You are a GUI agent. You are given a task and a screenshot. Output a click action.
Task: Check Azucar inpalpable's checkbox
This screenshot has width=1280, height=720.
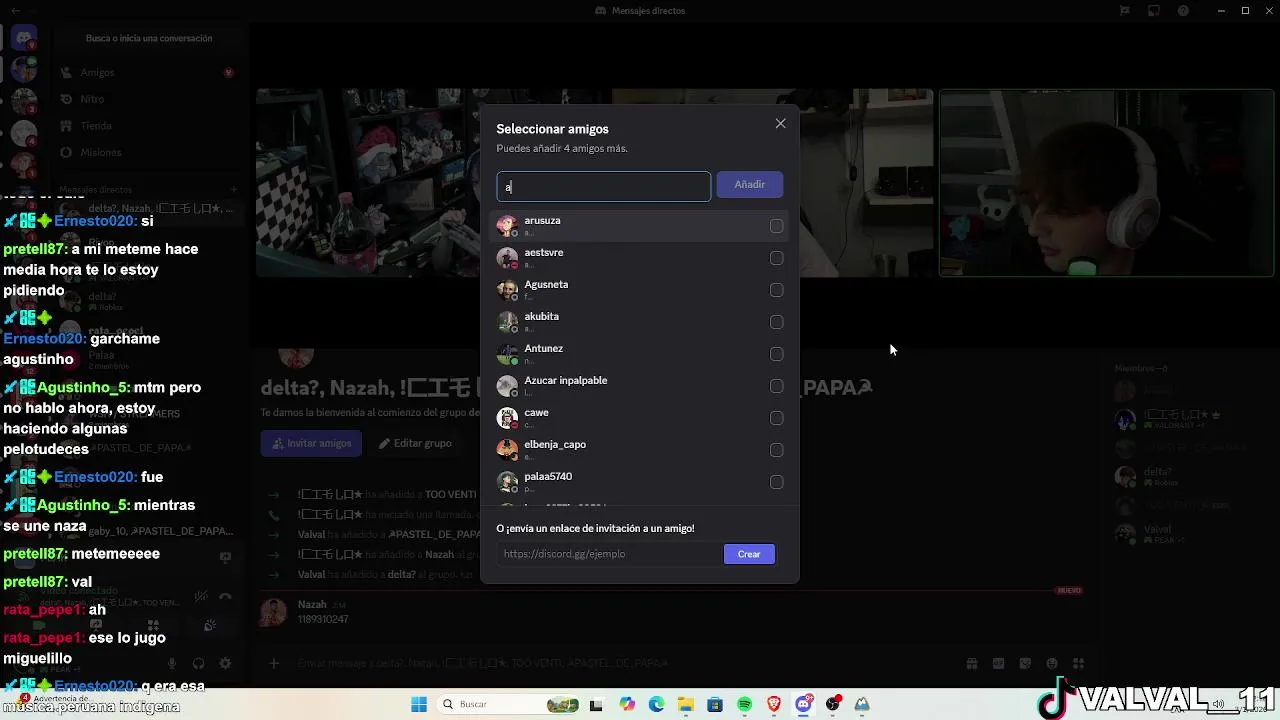point(776,386)
